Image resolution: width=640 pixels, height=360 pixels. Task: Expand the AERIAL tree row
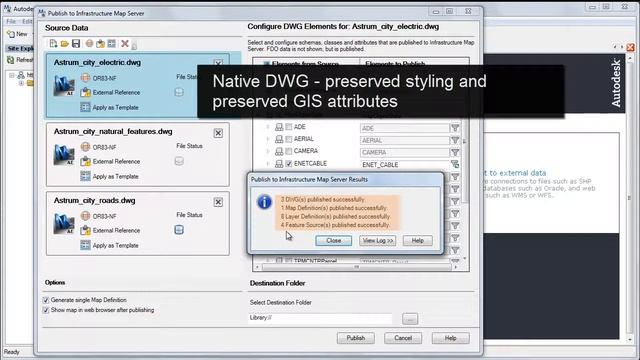pos(268,139)
